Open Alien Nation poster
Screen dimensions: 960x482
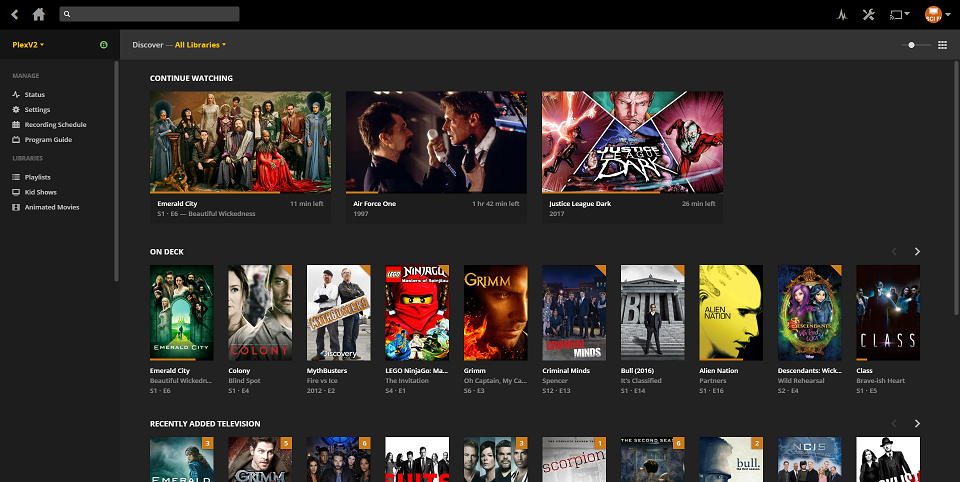tap(731, 312)
